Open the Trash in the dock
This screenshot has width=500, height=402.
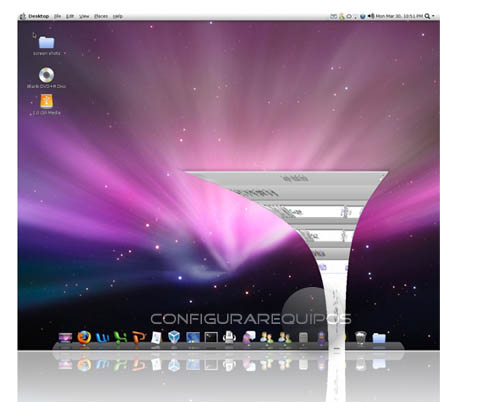(x=360, y=337)
